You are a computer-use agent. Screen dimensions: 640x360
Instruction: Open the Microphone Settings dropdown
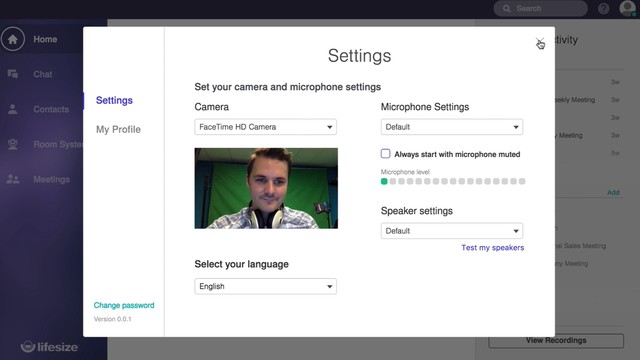coord(451,127)
